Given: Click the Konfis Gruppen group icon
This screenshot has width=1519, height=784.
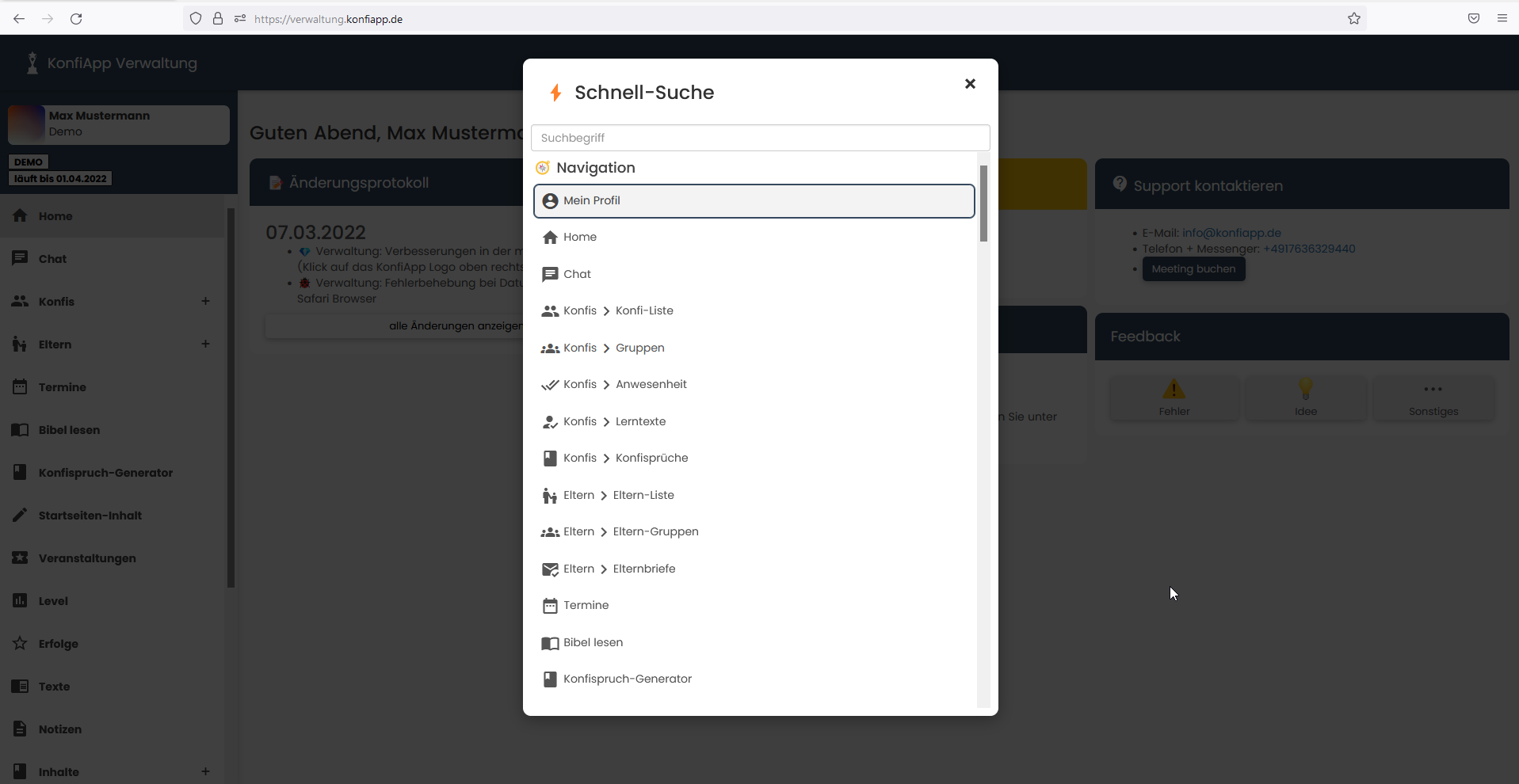Looking at the screenshot, I should (550, 348).
